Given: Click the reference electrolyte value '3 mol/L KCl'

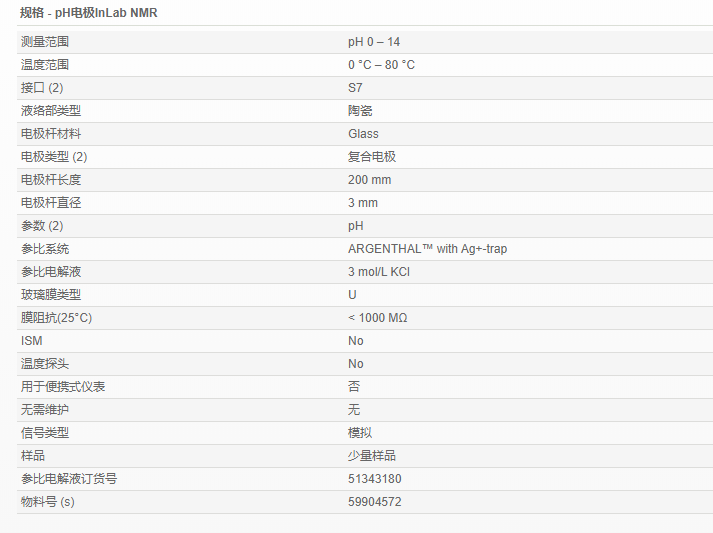Looking at the screenshot, I should [x=379, y=272].
